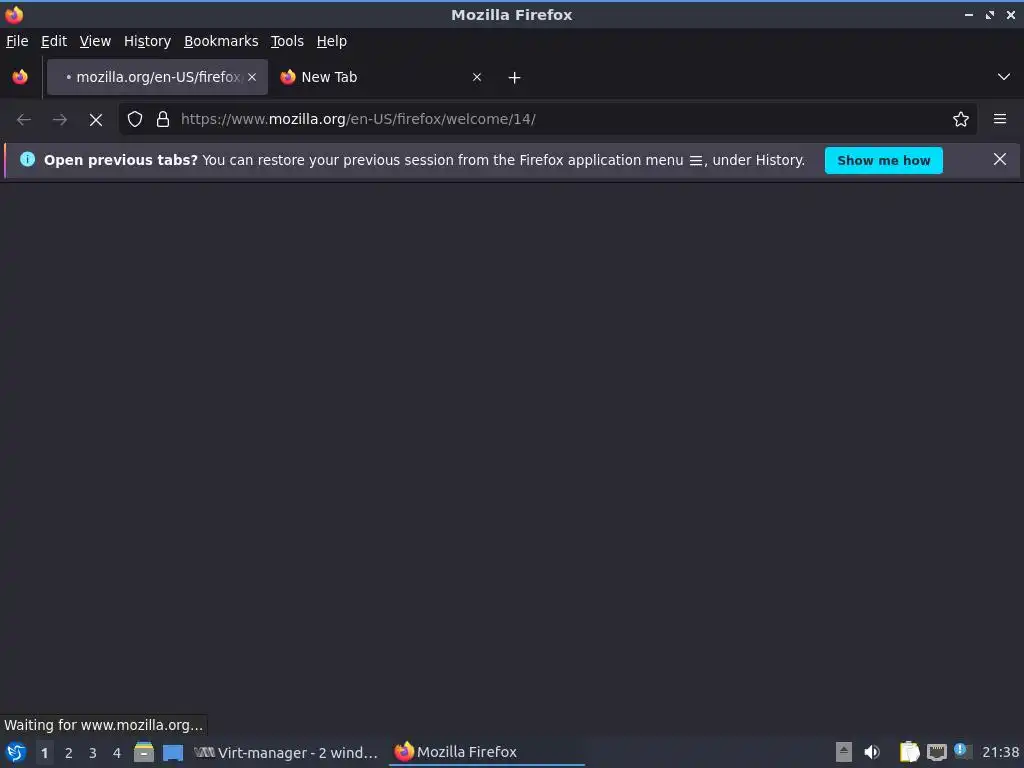Switch to the mozilla.org/en-US/firefox tab
This screenshot has width=1024, height=768.
pyautogui.click(x=157, y=77)
